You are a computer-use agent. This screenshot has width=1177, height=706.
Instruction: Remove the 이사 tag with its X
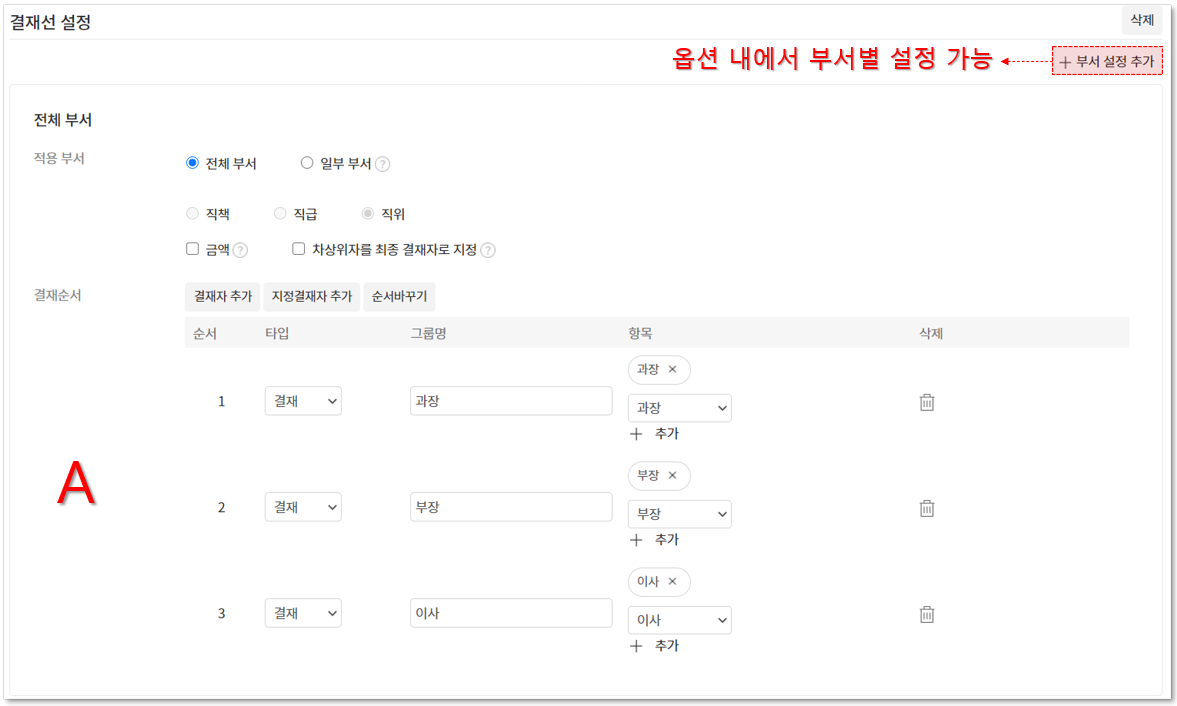(673, 581)
